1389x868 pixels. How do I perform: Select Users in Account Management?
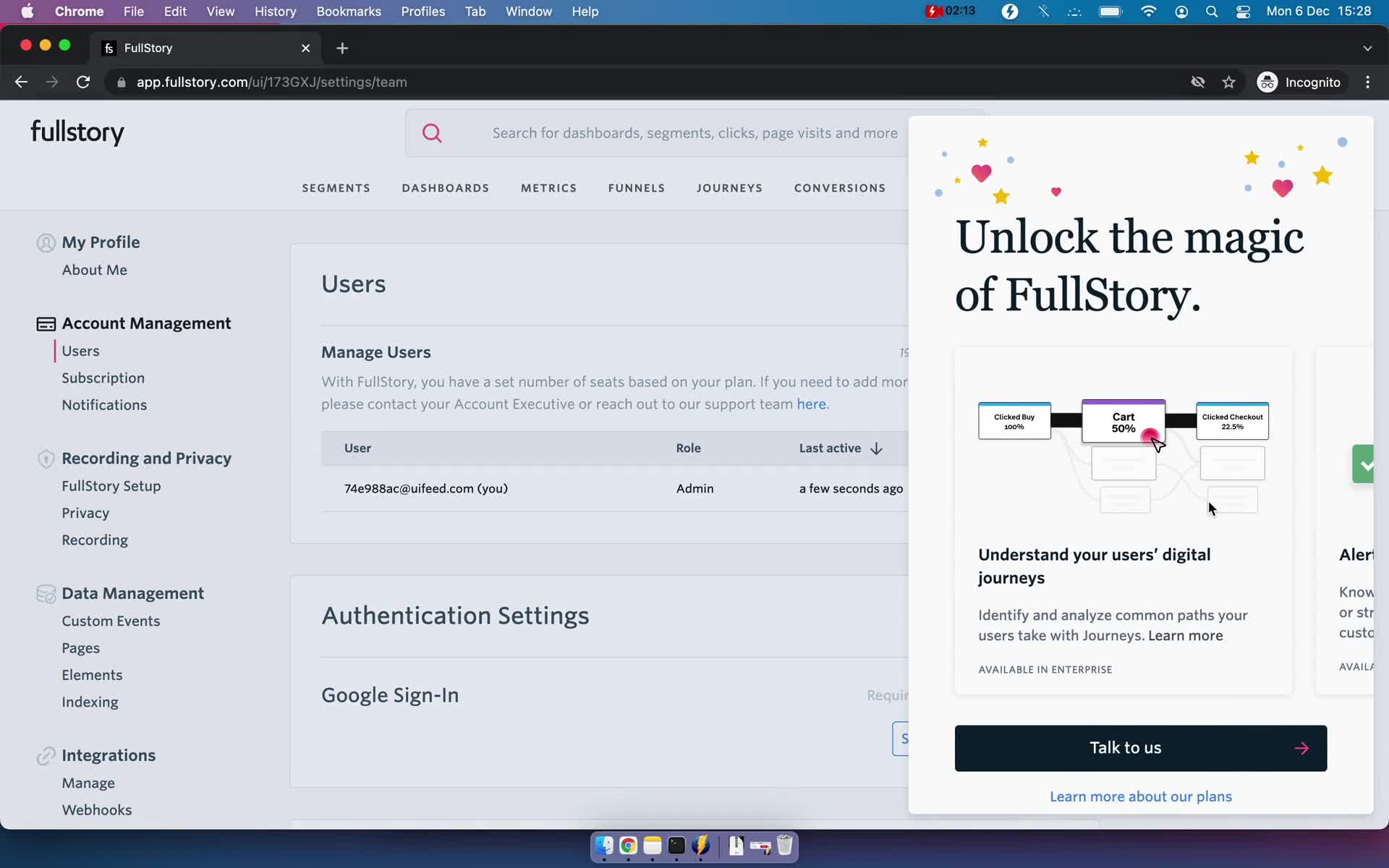[80, 352]
